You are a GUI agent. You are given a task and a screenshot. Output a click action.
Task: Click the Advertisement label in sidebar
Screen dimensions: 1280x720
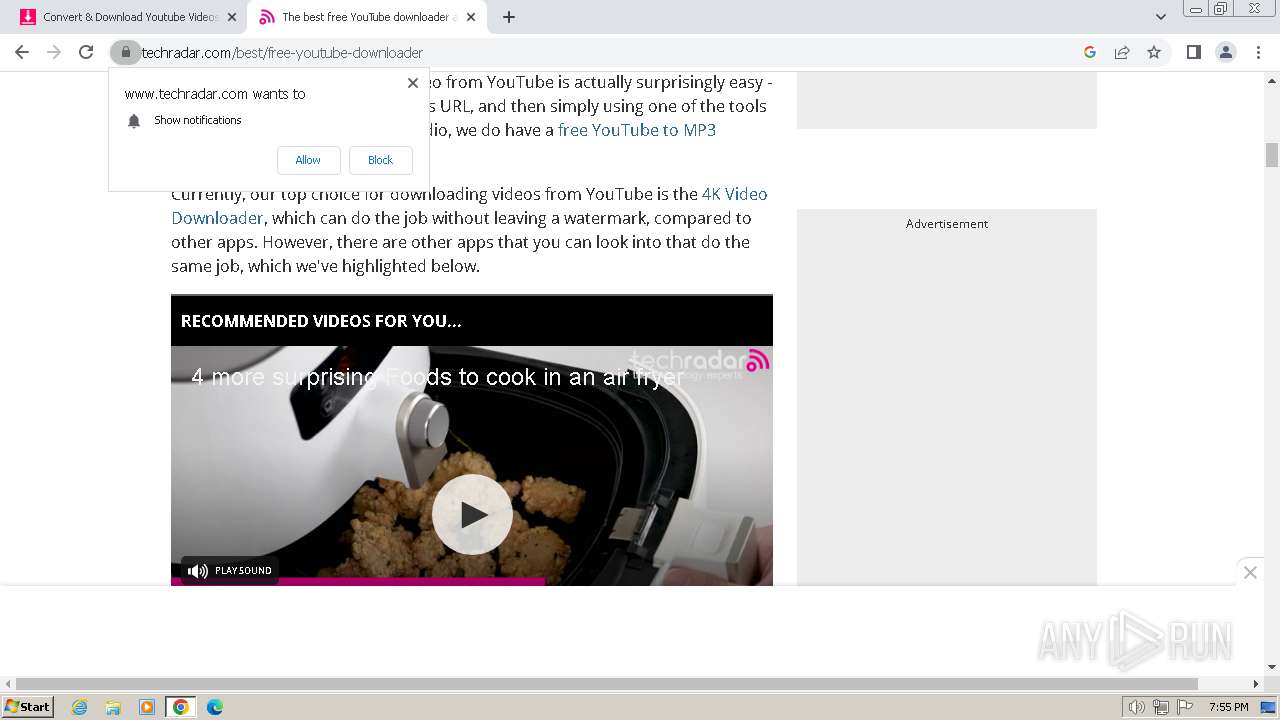(x=947, y=224)
